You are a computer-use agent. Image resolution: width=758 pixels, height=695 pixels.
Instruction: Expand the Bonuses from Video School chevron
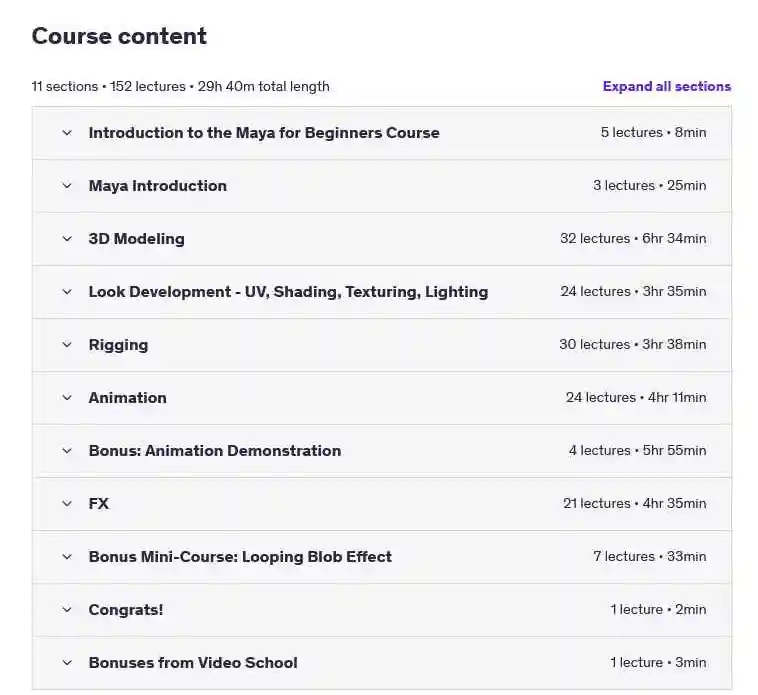67,663
